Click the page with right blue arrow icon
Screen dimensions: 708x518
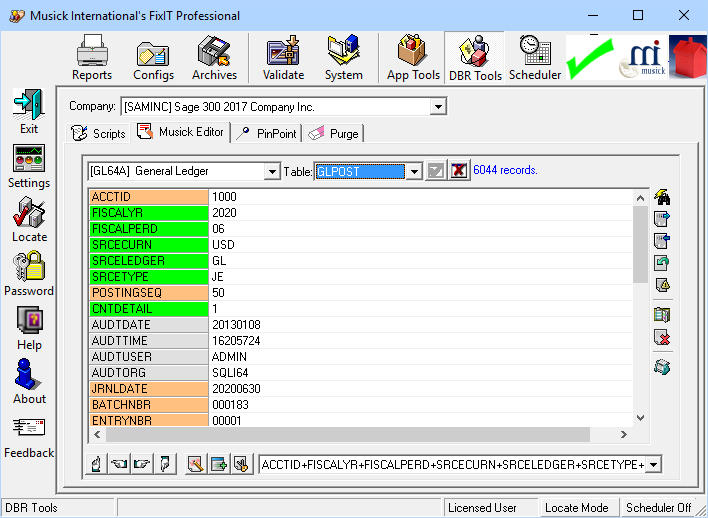[662, 219]
